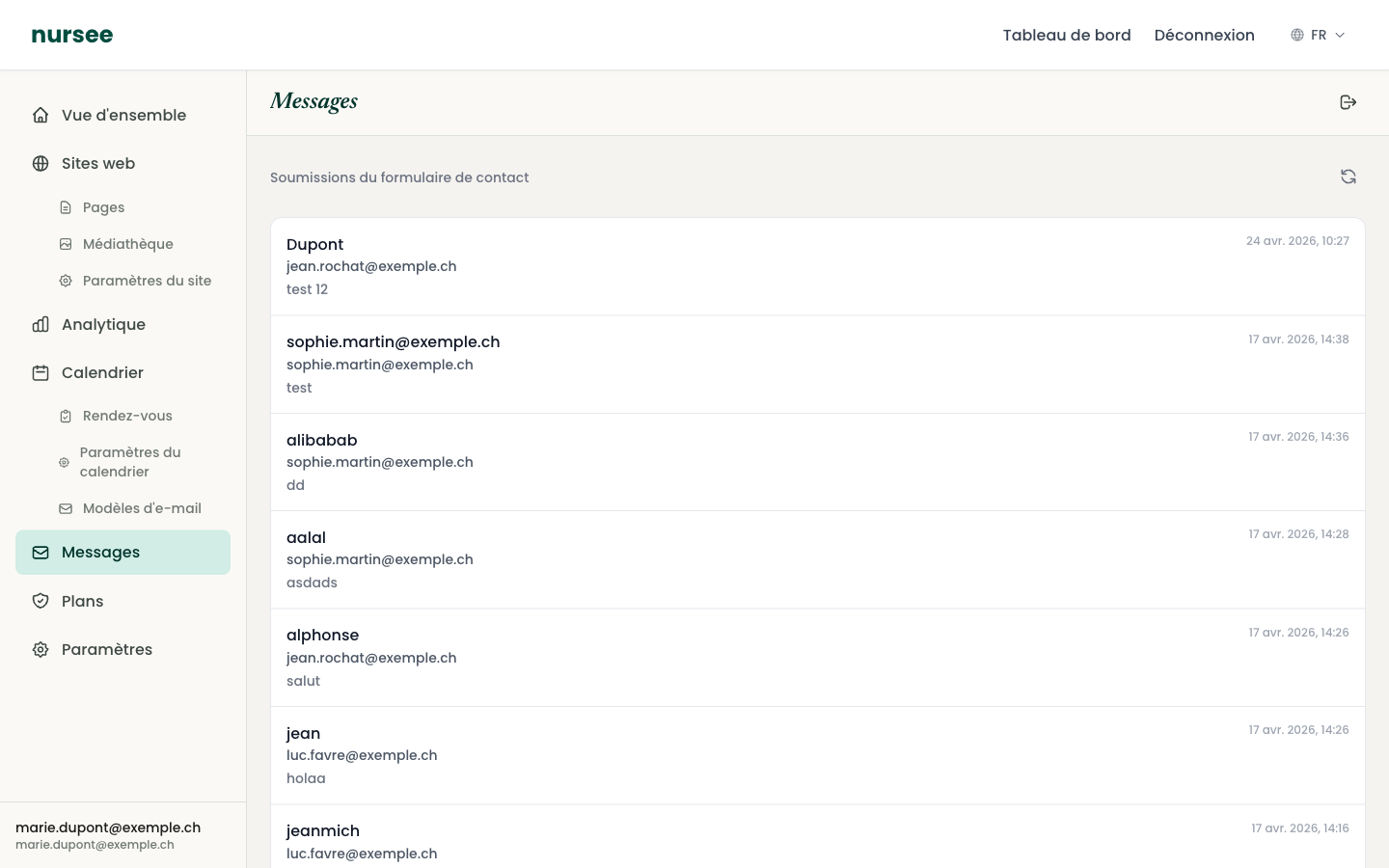Screen dimensions: 1389x868
Task: Open the FR language dropdown
Action: (1318, 35)
